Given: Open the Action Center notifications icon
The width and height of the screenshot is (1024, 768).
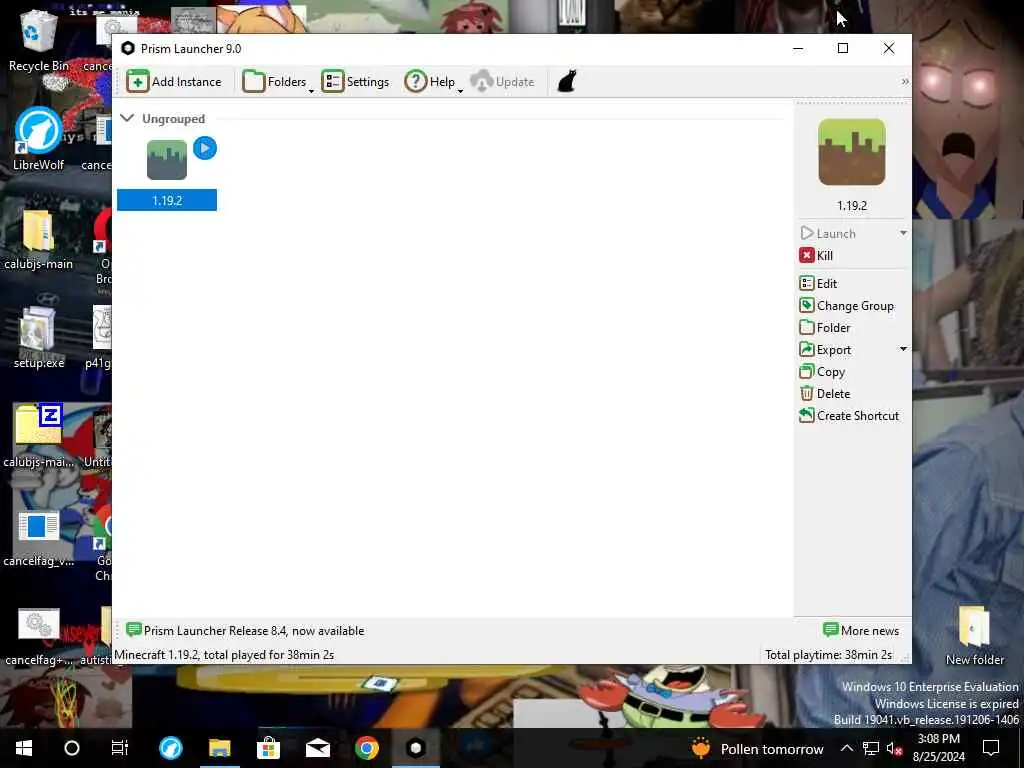Looking at the screenshot, I should (x=991, y=748).
